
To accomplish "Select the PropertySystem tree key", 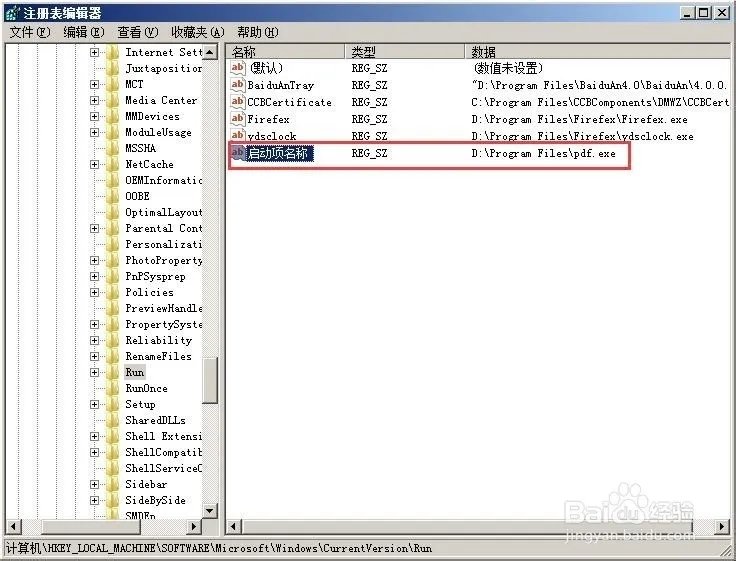I will [x=163, y=324].
